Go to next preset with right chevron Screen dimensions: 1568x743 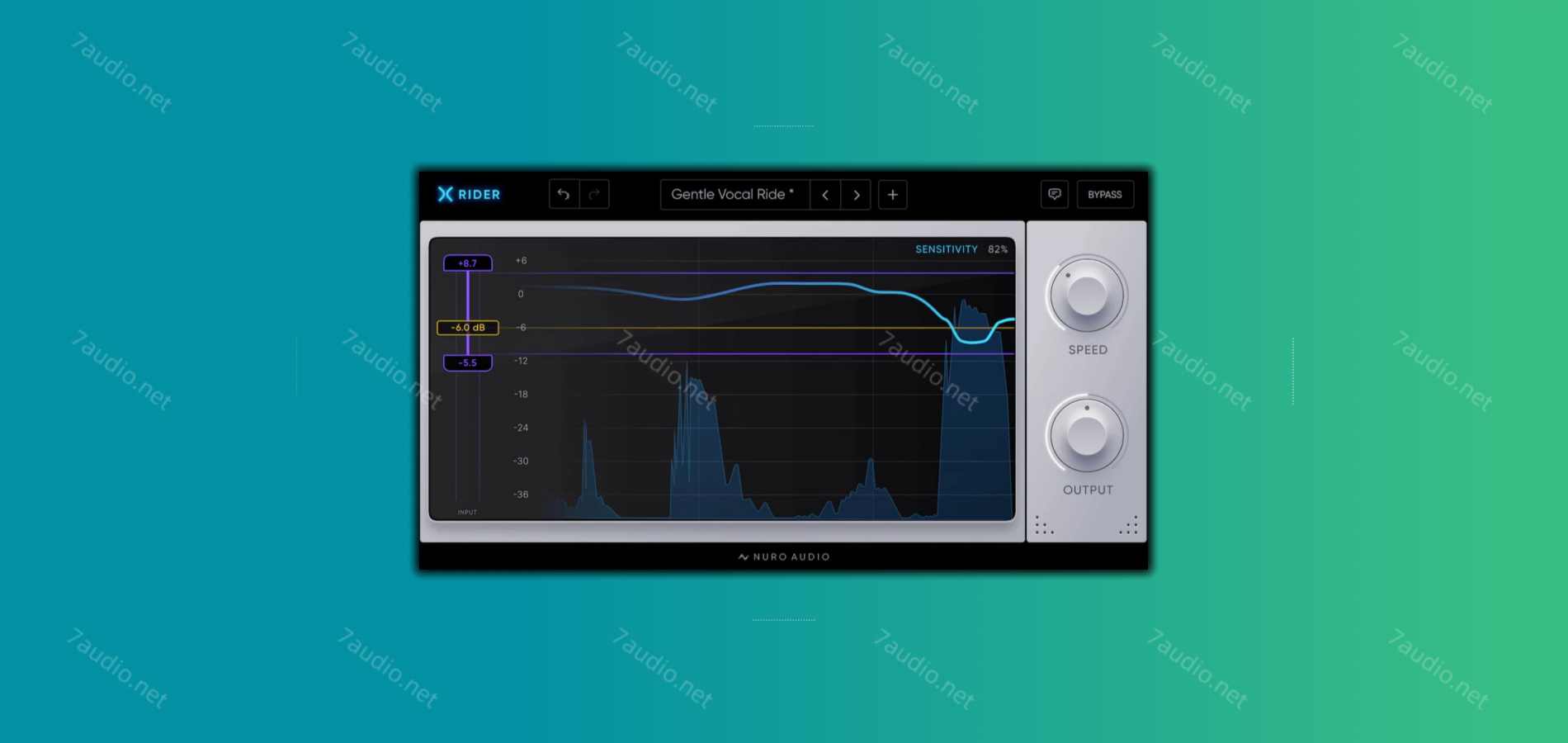click(x=856, y=195)
